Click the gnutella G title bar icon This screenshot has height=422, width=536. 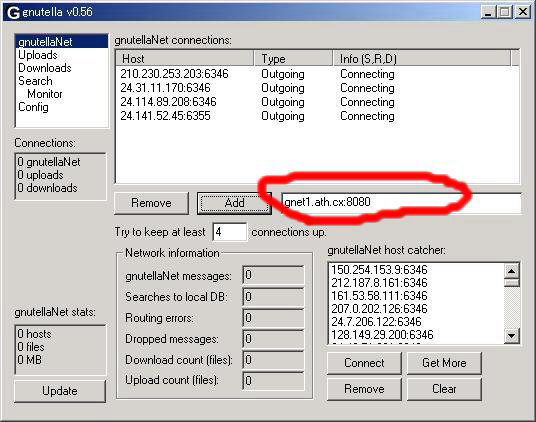click(x=13, y=13)
